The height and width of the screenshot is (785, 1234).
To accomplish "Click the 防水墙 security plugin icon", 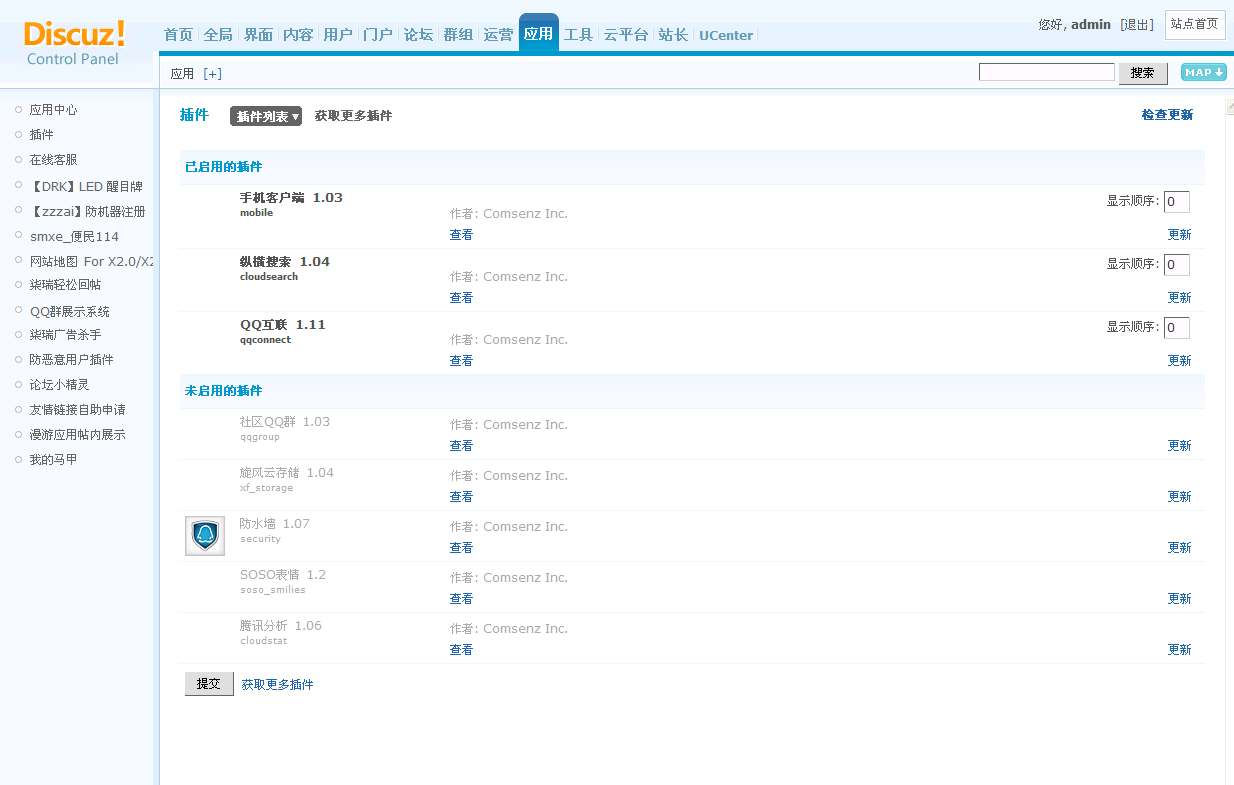I will pyautogui.click(x=205, y=536).
